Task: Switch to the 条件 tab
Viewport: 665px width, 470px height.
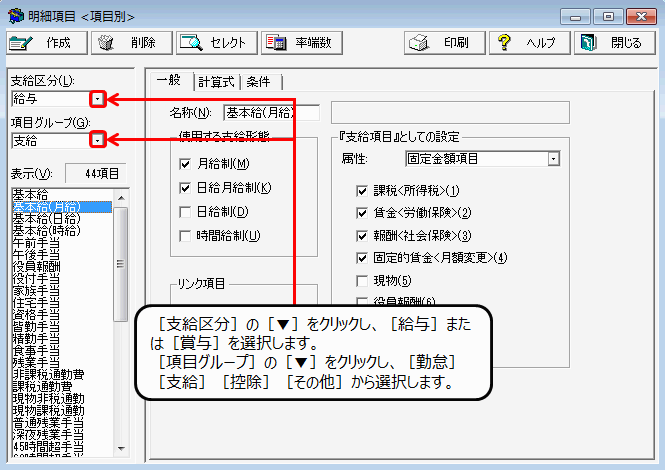Action: 262,82
